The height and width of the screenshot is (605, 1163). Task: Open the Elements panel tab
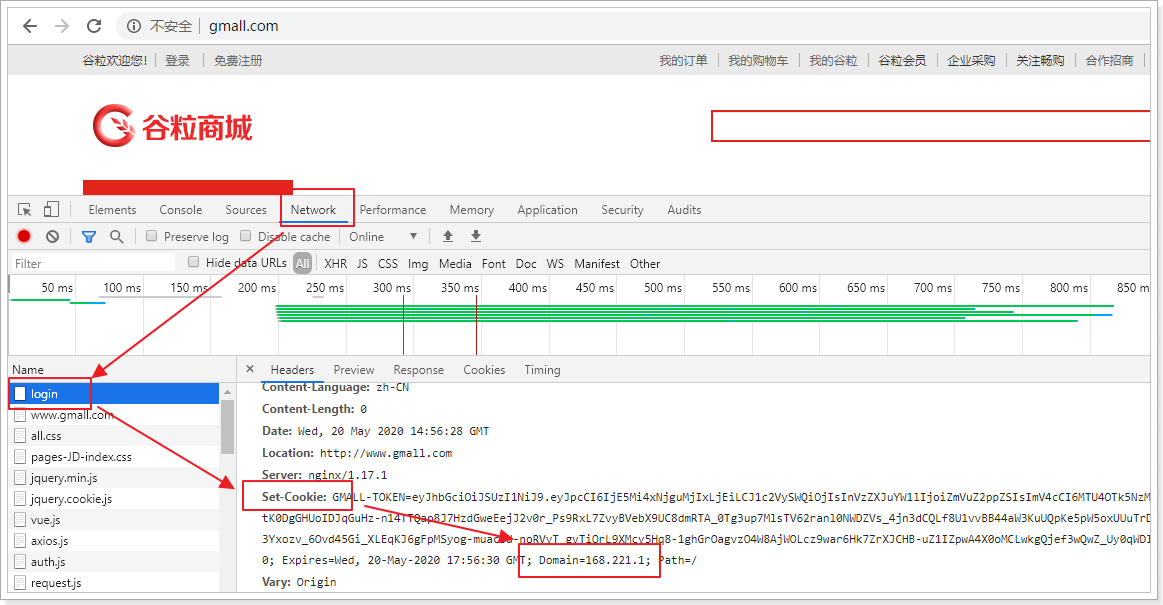point(112,210)
